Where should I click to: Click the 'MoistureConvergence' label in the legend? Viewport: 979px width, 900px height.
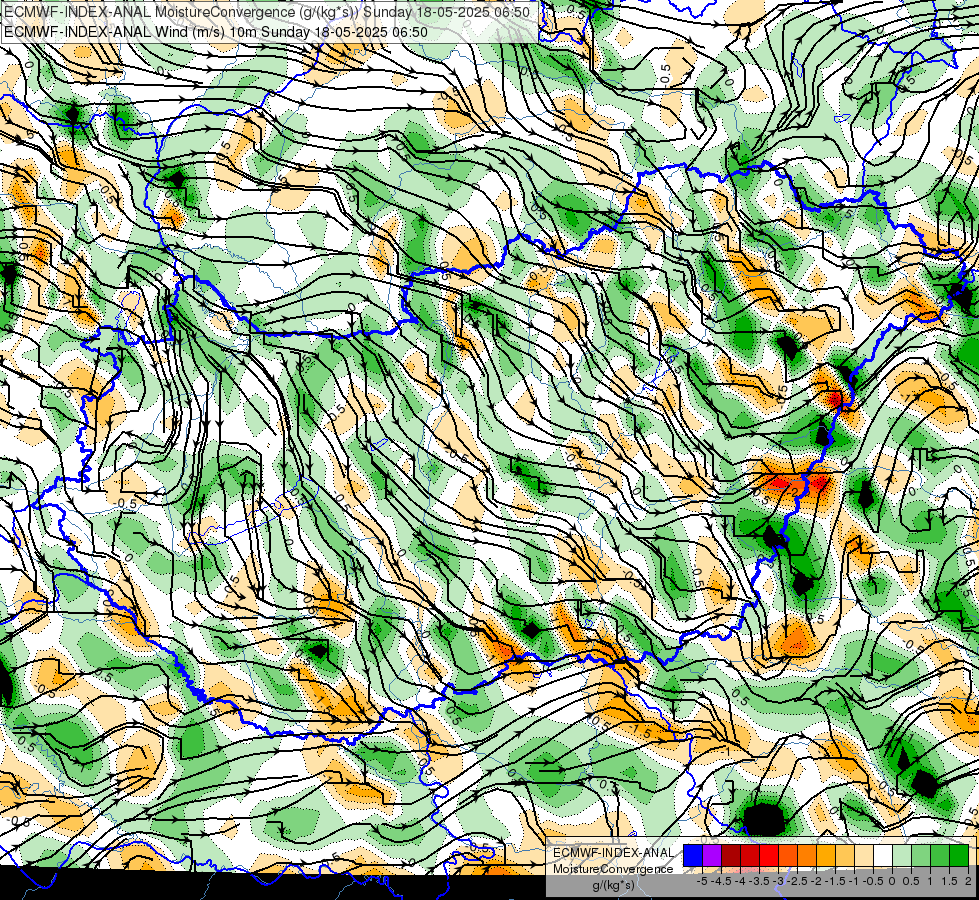613,869
